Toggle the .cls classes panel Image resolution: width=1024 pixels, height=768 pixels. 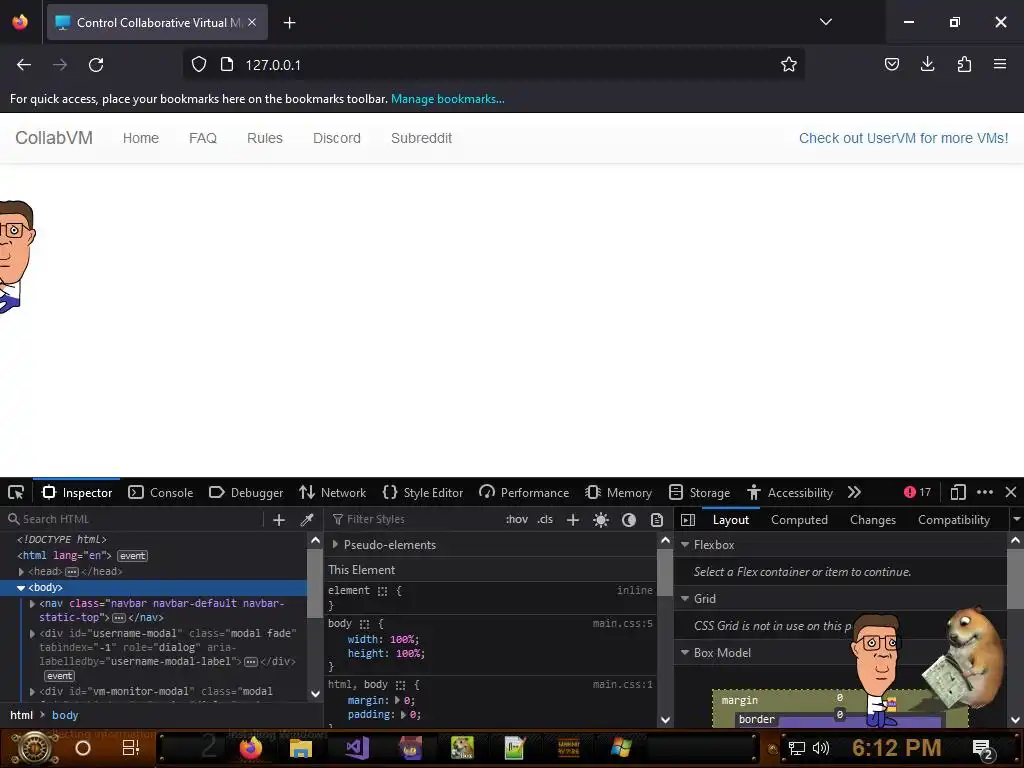click(x=545, y=519)
